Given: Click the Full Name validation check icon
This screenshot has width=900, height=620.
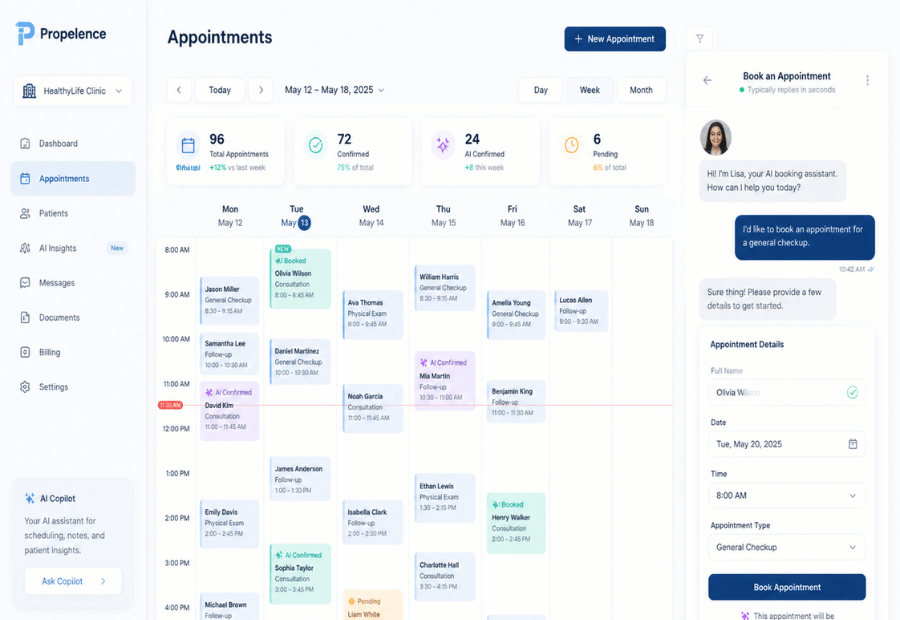Looking at the screenshot, I should [852, 393].
